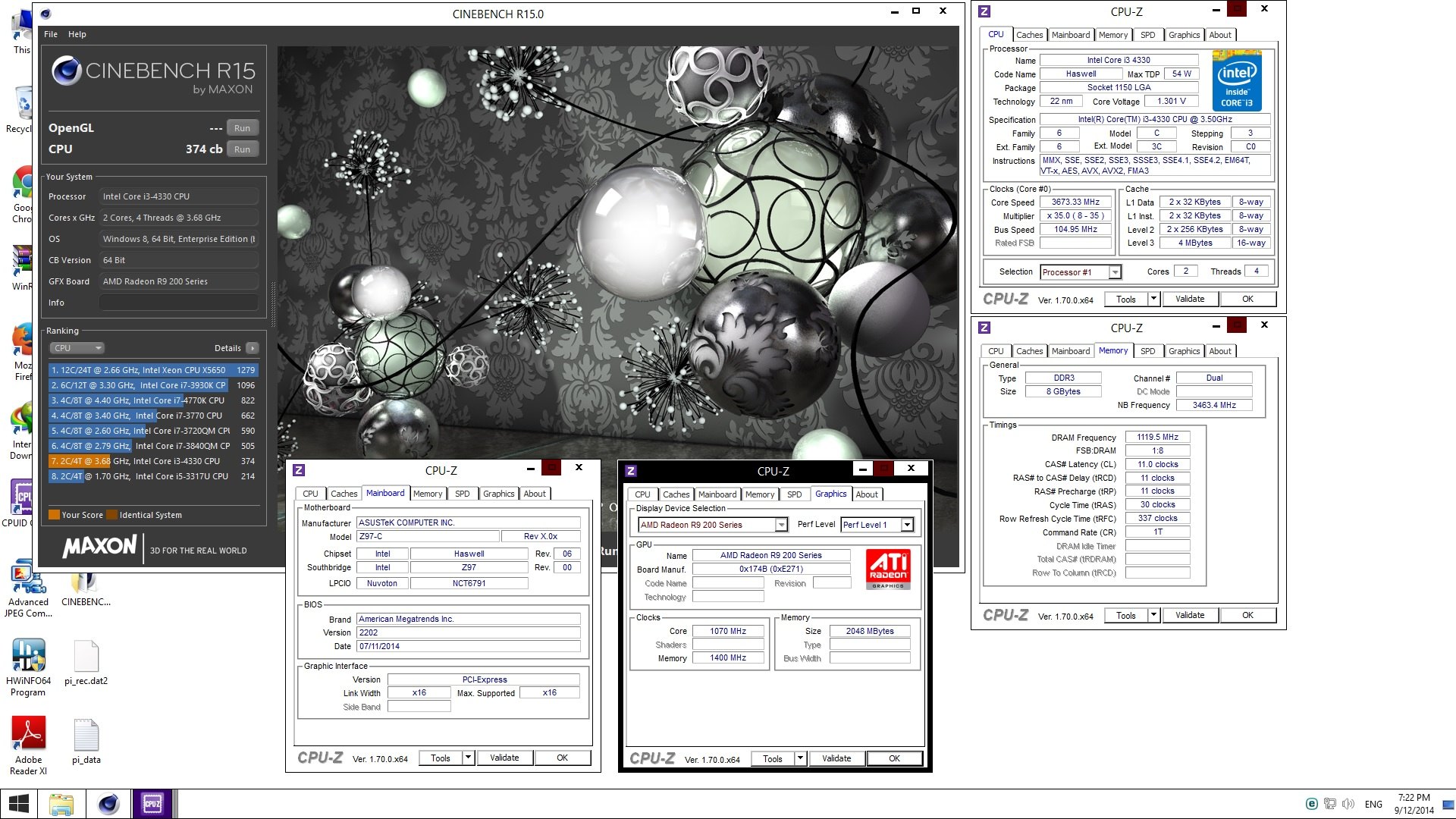Image resolution: width=1456 pixels, height=819 pixels.
Task: Click volume icon in system tray
Action: point(1348,804)
